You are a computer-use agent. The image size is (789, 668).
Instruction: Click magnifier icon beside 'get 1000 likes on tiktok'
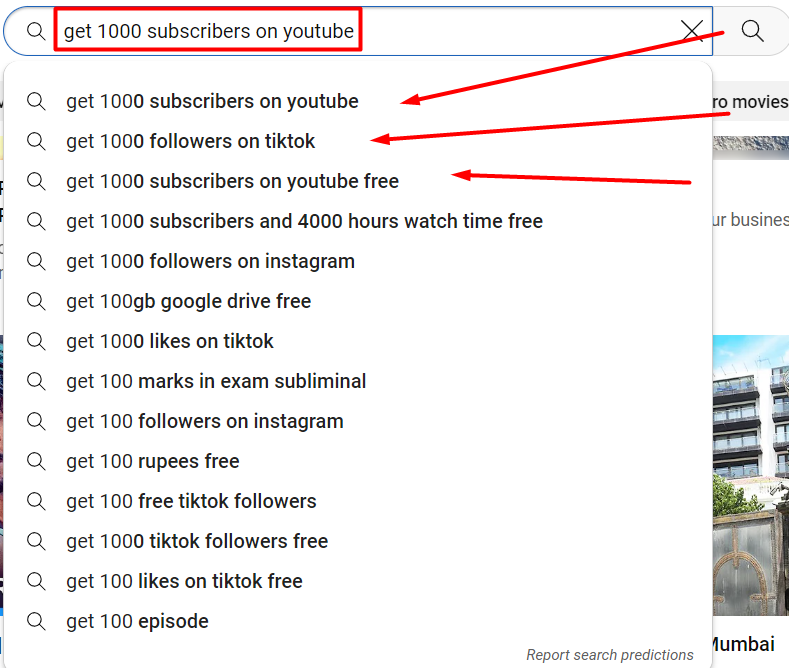coord(36,341)
